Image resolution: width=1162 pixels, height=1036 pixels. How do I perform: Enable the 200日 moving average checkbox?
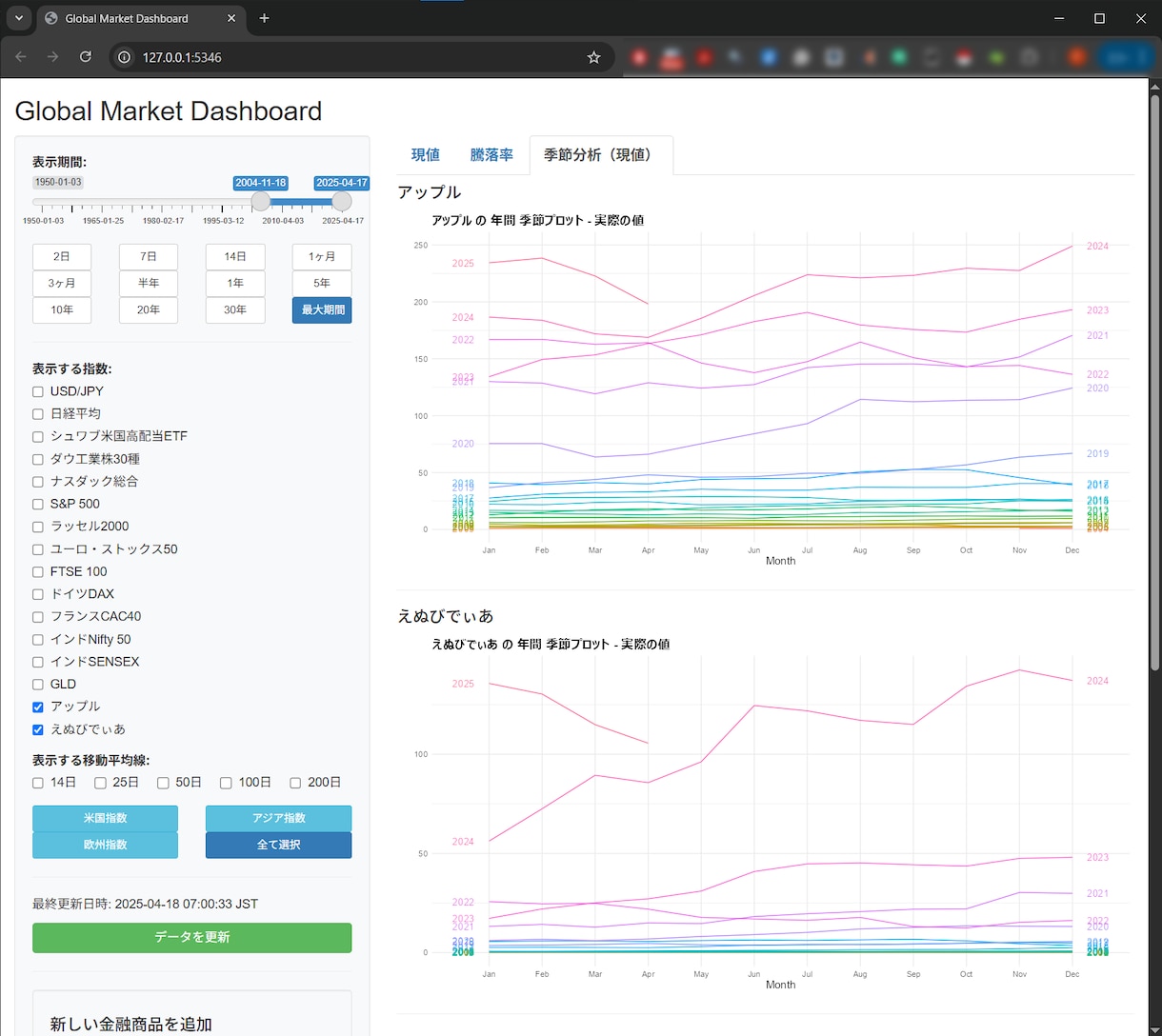tap(295, 783)
